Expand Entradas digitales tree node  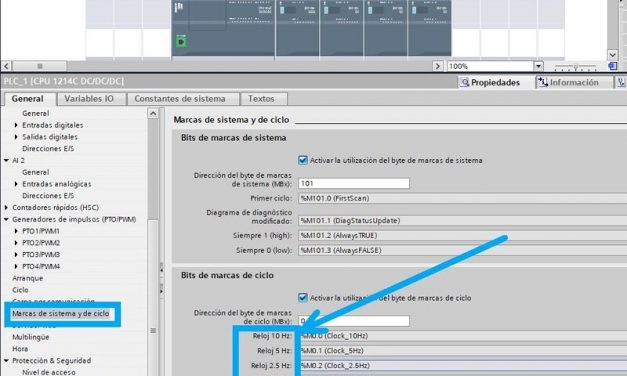point(16,125)
